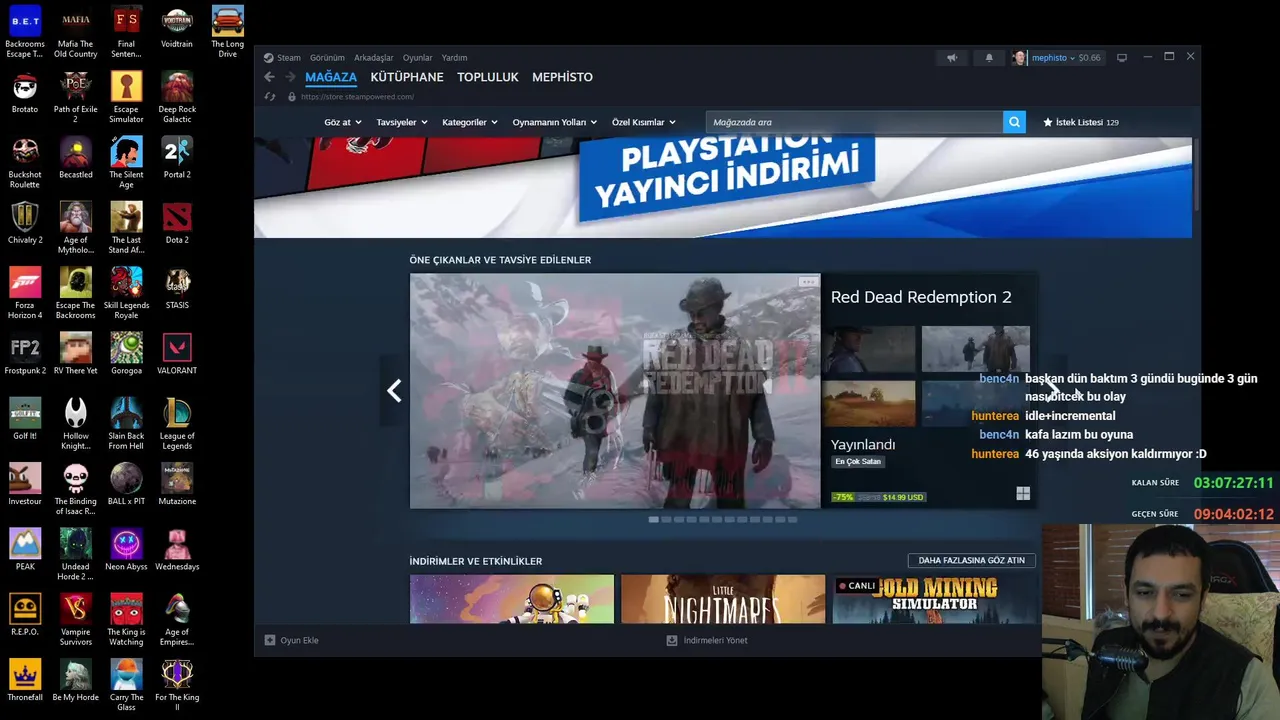Switch to the KÜTÜPHANE tab
1280x720 pixels.
[407, 77]
